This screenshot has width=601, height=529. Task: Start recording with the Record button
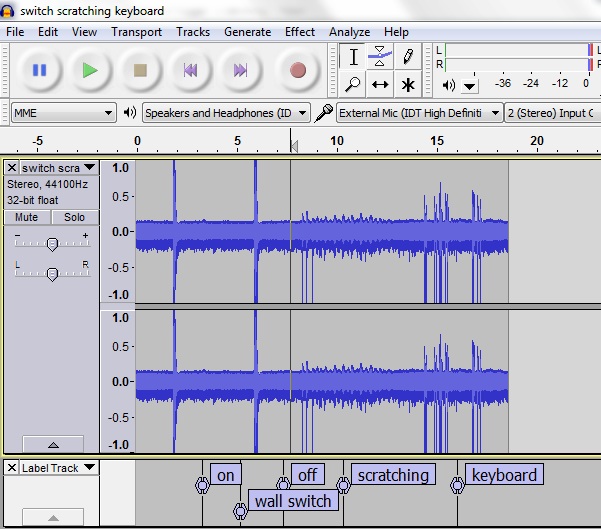click(x=297, y=70)
